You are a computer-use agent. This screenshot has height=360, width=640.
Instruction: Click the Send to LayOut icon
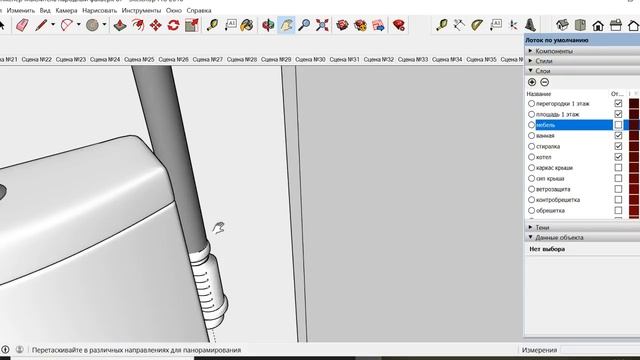378,25
